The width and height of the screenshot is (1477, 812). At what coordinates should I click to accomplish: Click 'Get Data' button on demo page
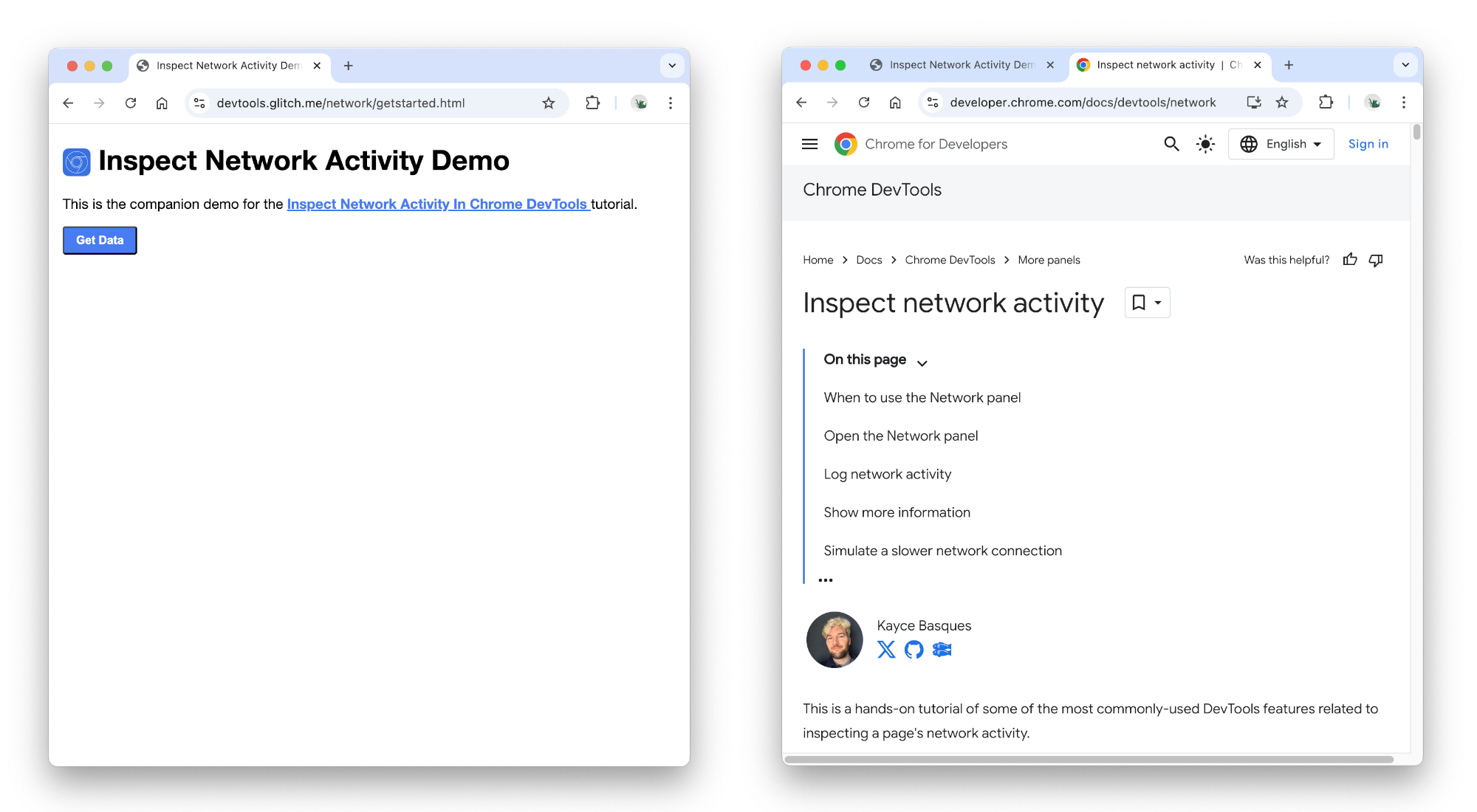coord(100,240)
